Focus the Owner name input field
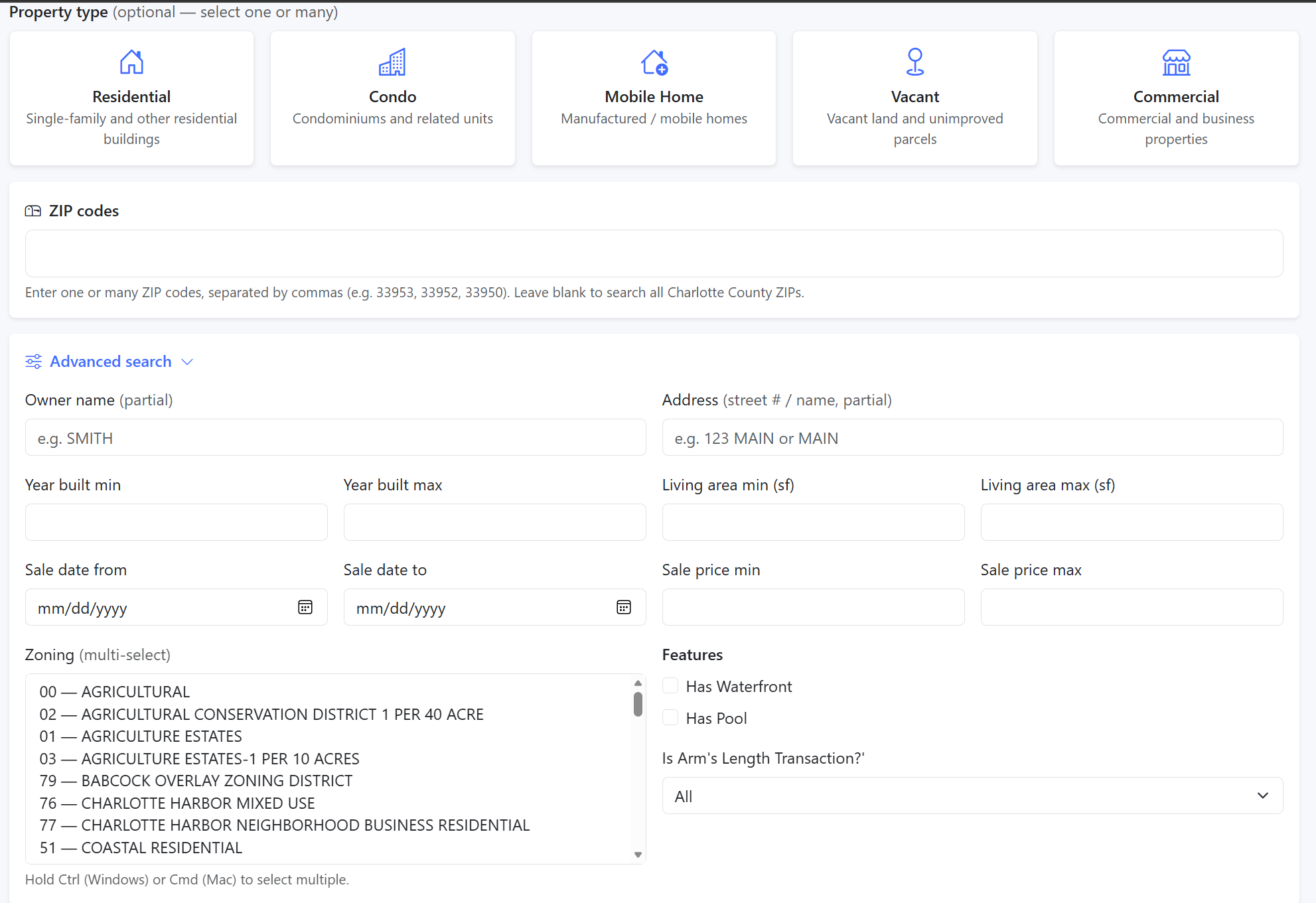 pyautogui.click(x=335, y=437)
